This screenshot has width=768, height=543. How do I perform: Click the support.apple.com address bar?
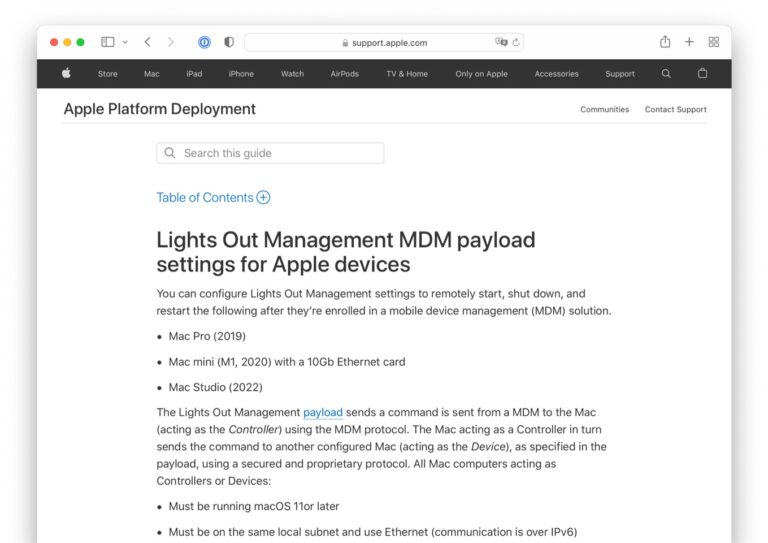point(384,43)
